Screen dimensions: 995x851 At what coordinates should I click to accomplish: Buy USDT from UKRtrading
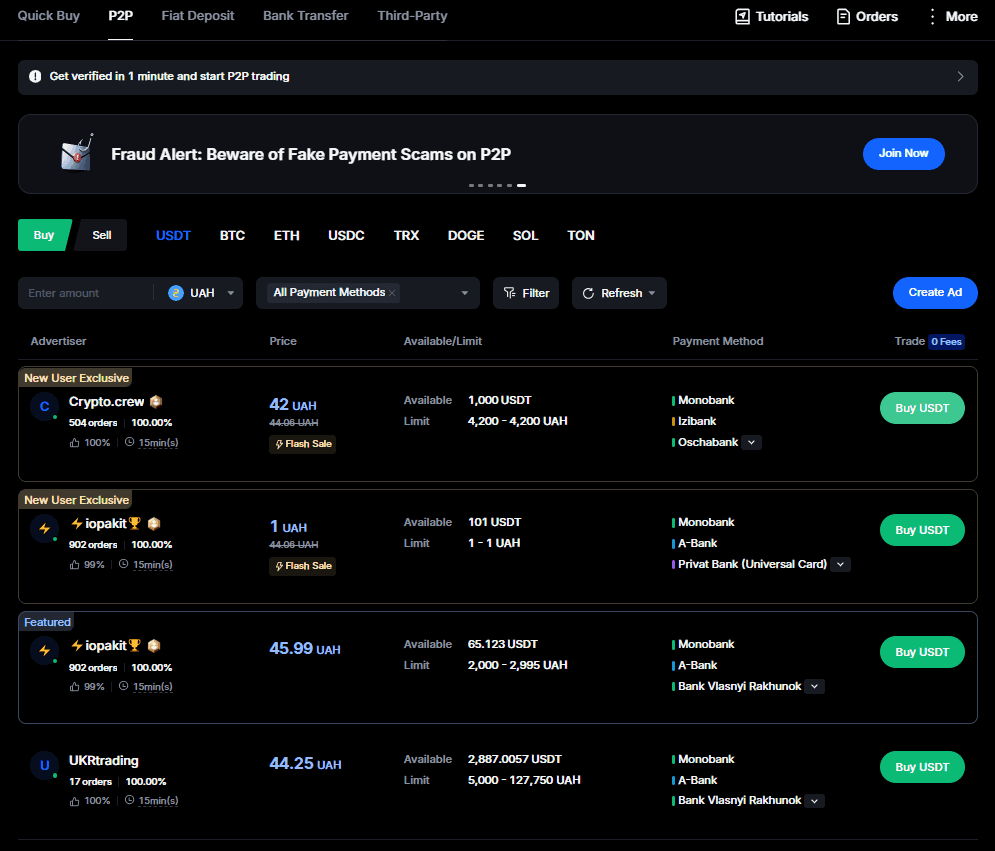[x=922, y=767]
